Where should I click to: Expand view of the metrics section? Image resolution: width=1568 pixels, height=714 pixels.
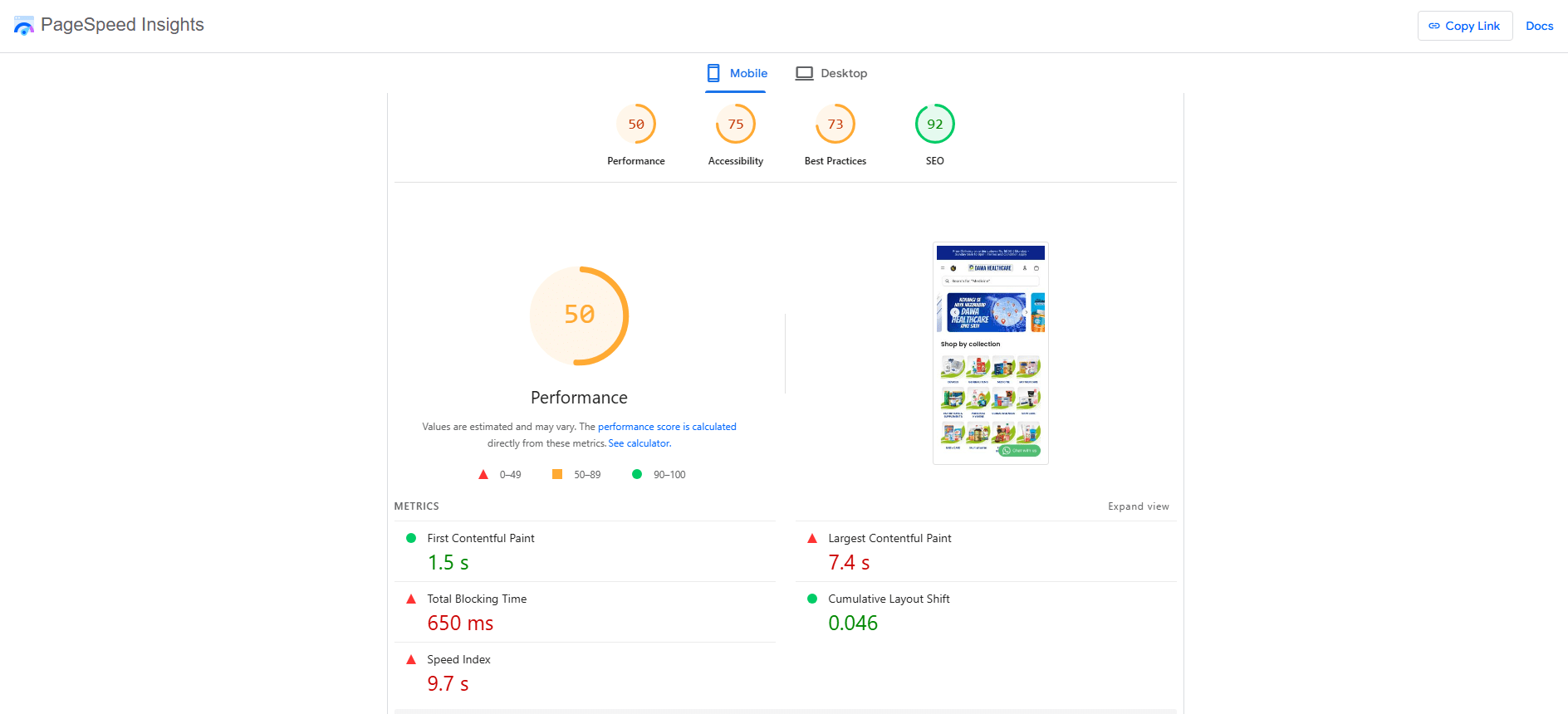click(x=1138, y=506)
